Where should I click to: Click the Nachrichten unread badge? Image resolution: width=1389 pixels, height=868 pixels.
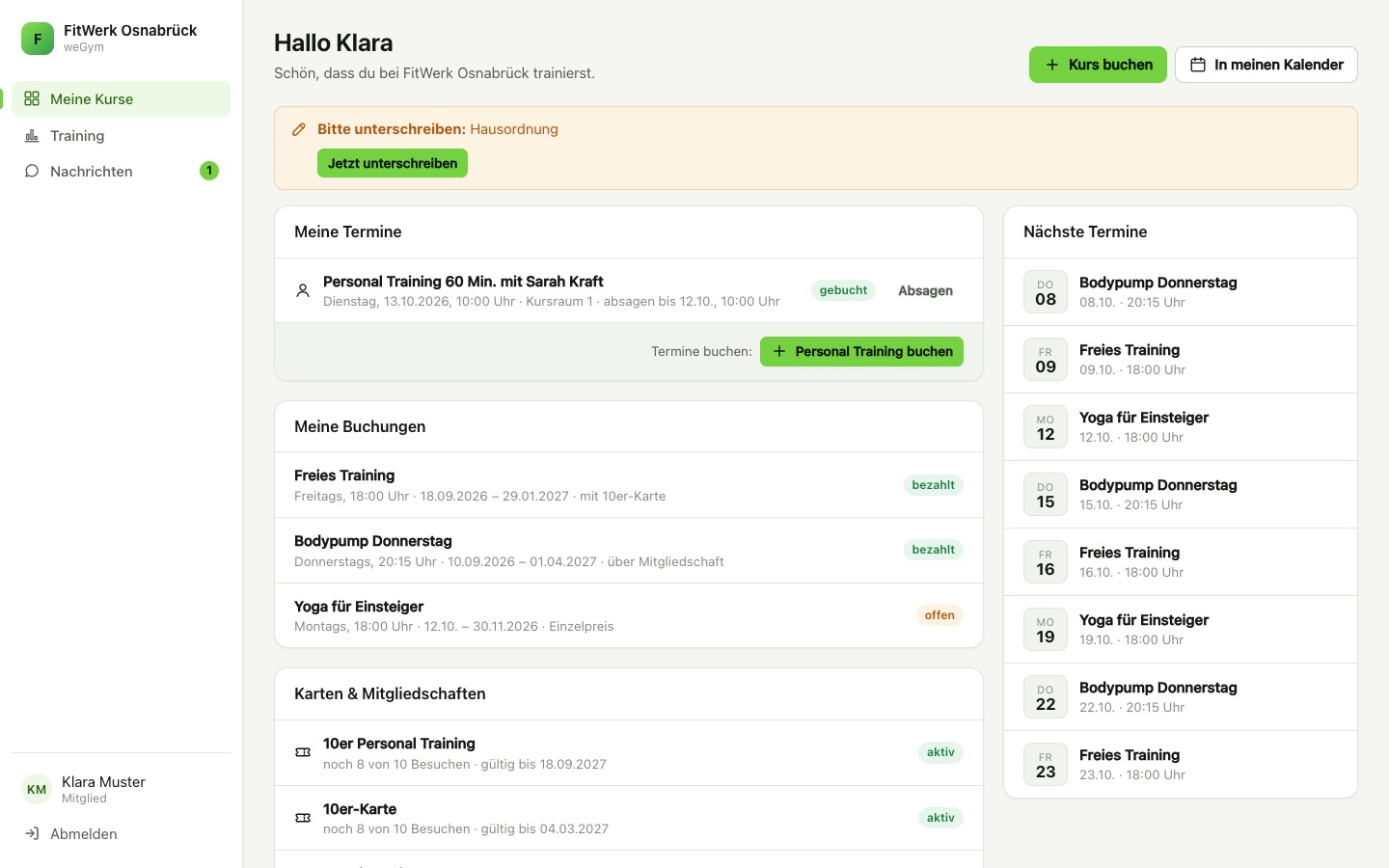point(209,171)
